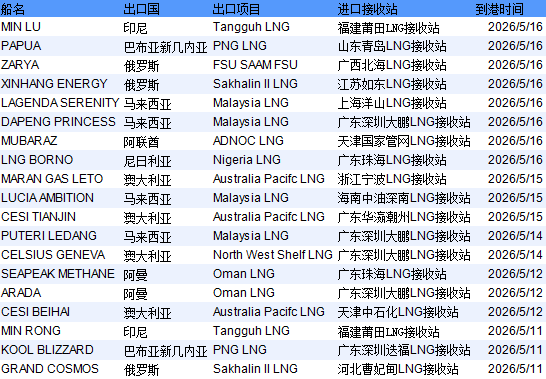Image resolution: width=546 pixels, height=379 pixels.
Task: Click 江苏如东LNG接收站 cell
Action: (x=392, y=84)
